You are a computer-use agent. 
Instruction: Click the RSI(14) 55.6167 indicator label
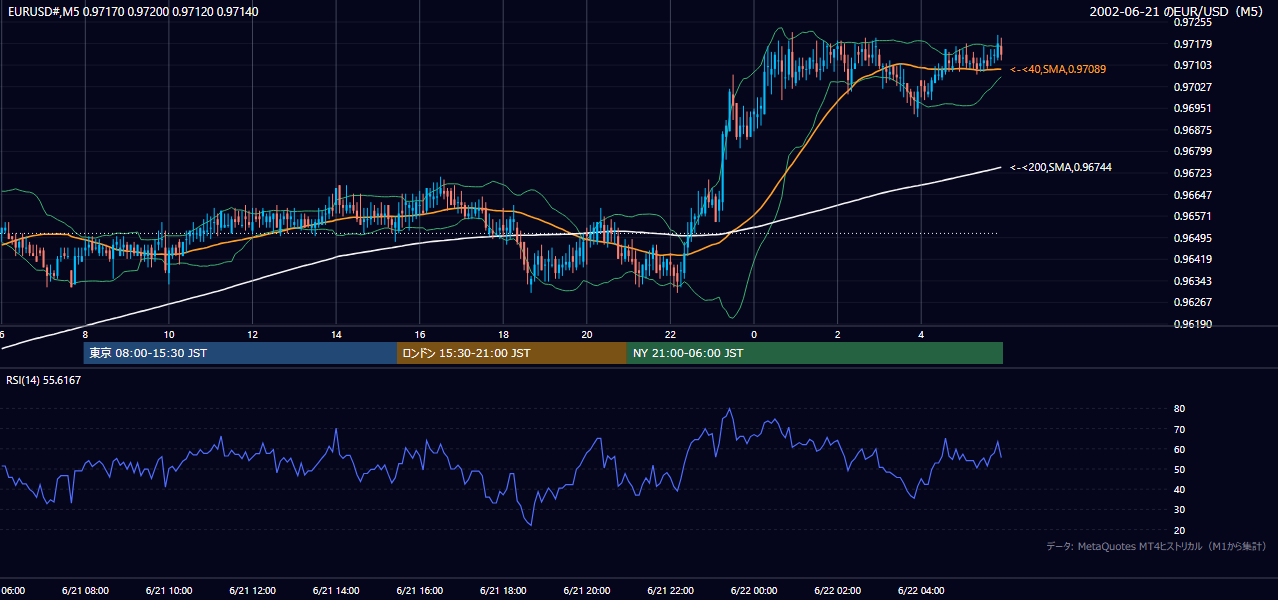pyautogui.click(x=44, y=380)
